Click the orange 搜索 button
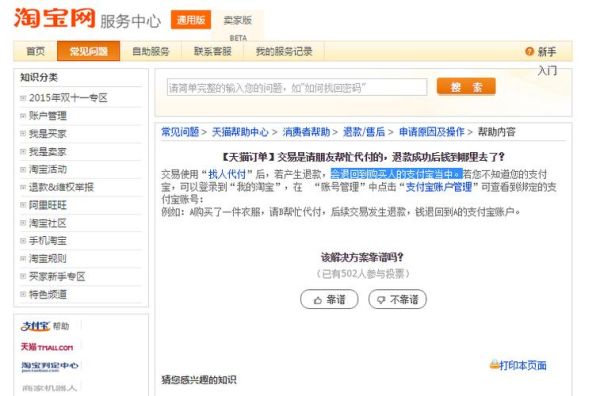 466,87
